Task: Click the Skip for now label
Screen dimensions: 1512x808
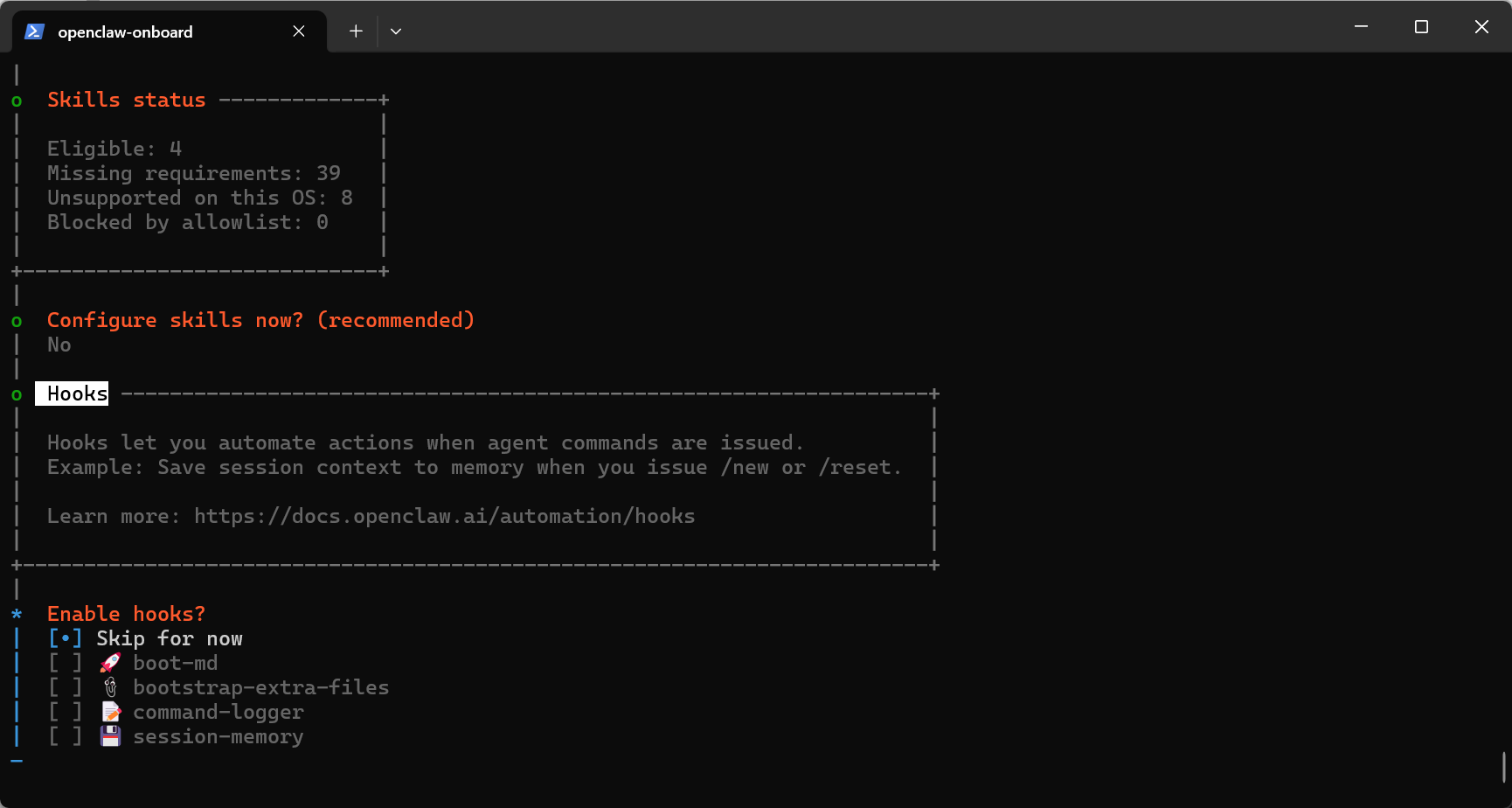Action: point(170,638)
